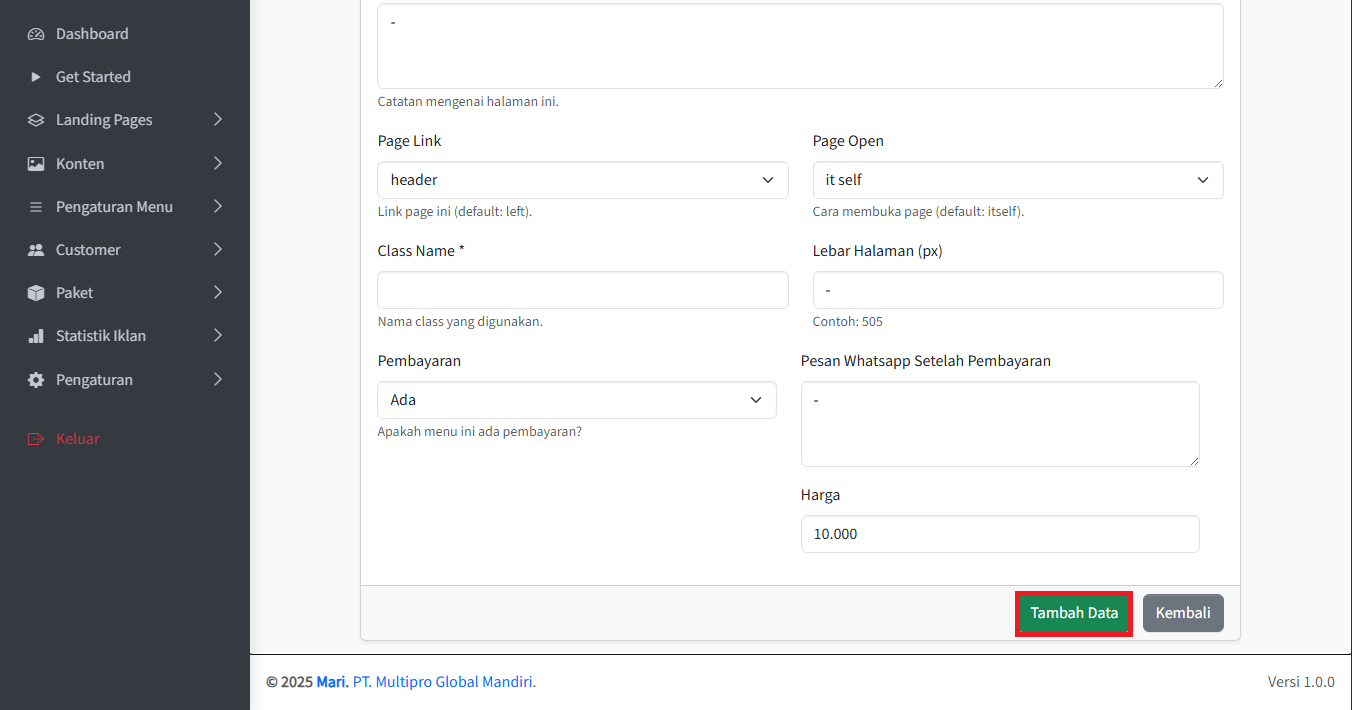Follow the PT. Multipro Global Mandiri link
Image resolution: width=1352 pixels, height=710 pixels.
444,682
